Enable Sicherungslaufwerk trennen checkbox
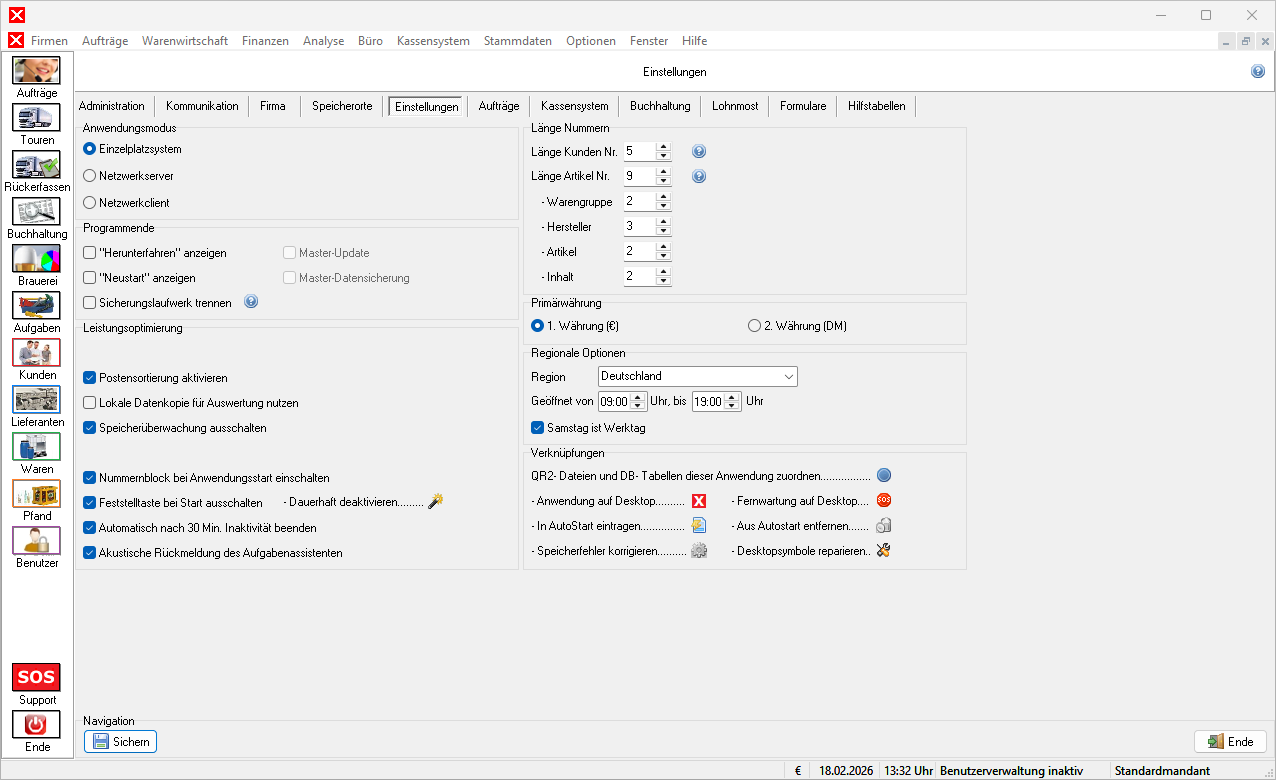The image size is (1276, 780). [x=90, y=303]
